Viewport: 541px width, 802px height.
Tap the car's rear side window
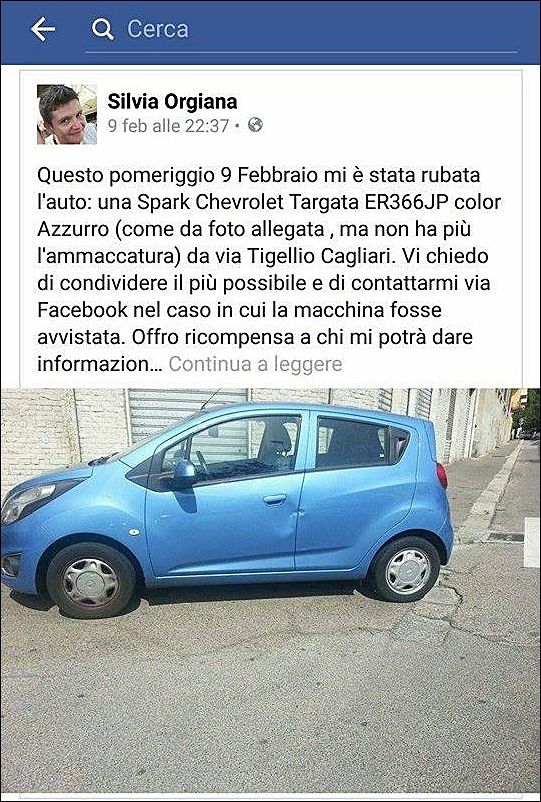[354, 443]
